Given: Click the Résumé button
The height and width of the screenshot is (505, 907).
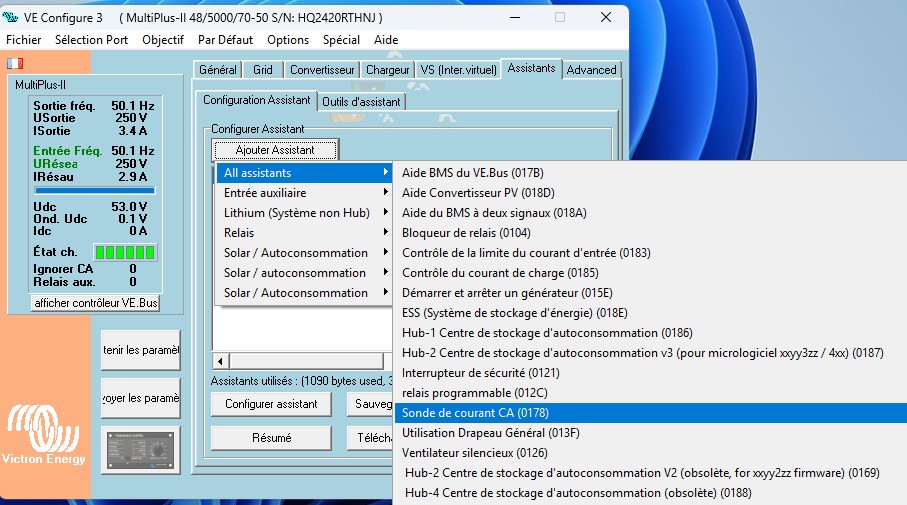Looking at the screenshot, I should pos(271,438).
